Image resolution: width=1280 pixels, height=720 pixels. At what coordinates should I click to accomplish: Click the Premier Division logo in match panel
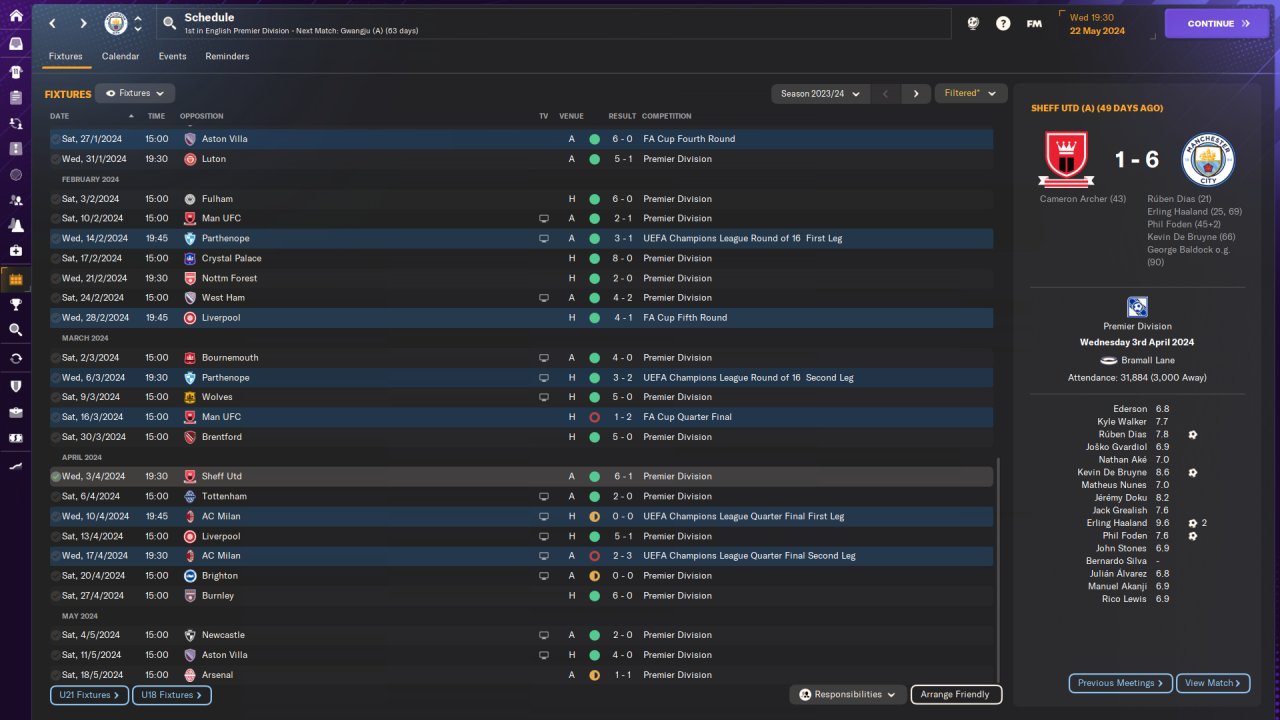[x=1137, y=307]
